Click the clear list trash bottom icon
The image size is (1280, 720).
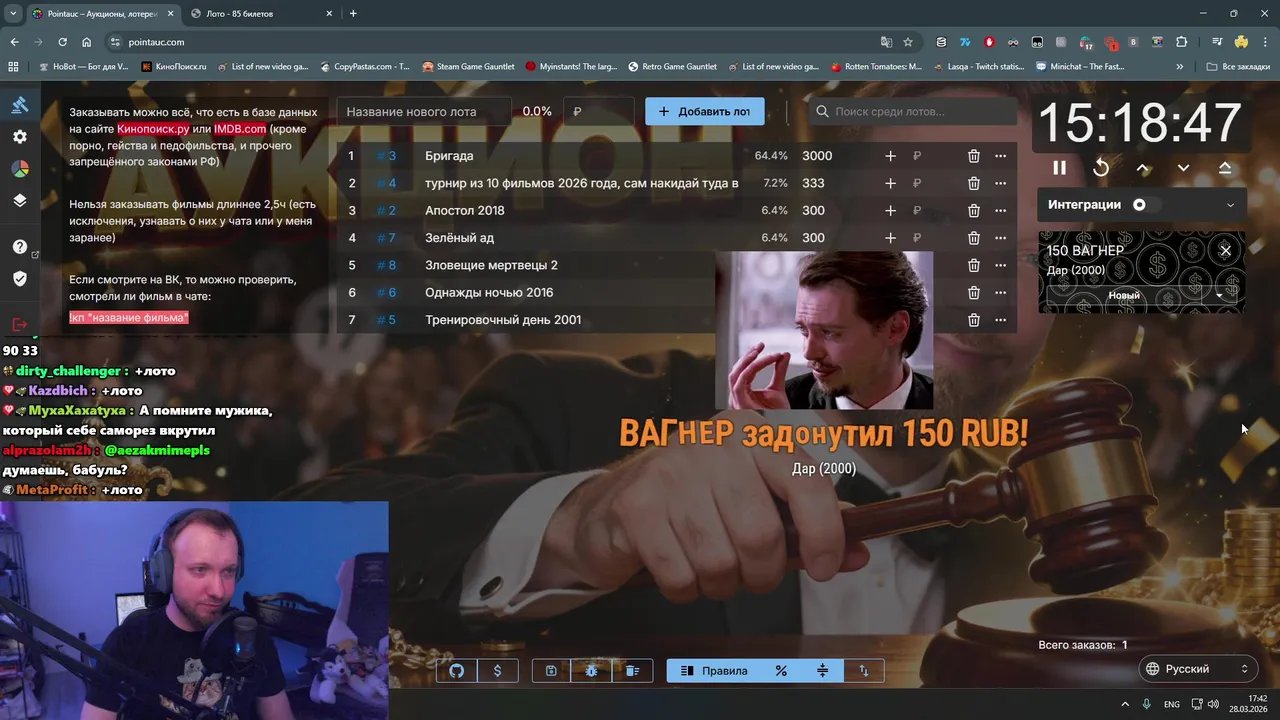click(x=632, y=671)
